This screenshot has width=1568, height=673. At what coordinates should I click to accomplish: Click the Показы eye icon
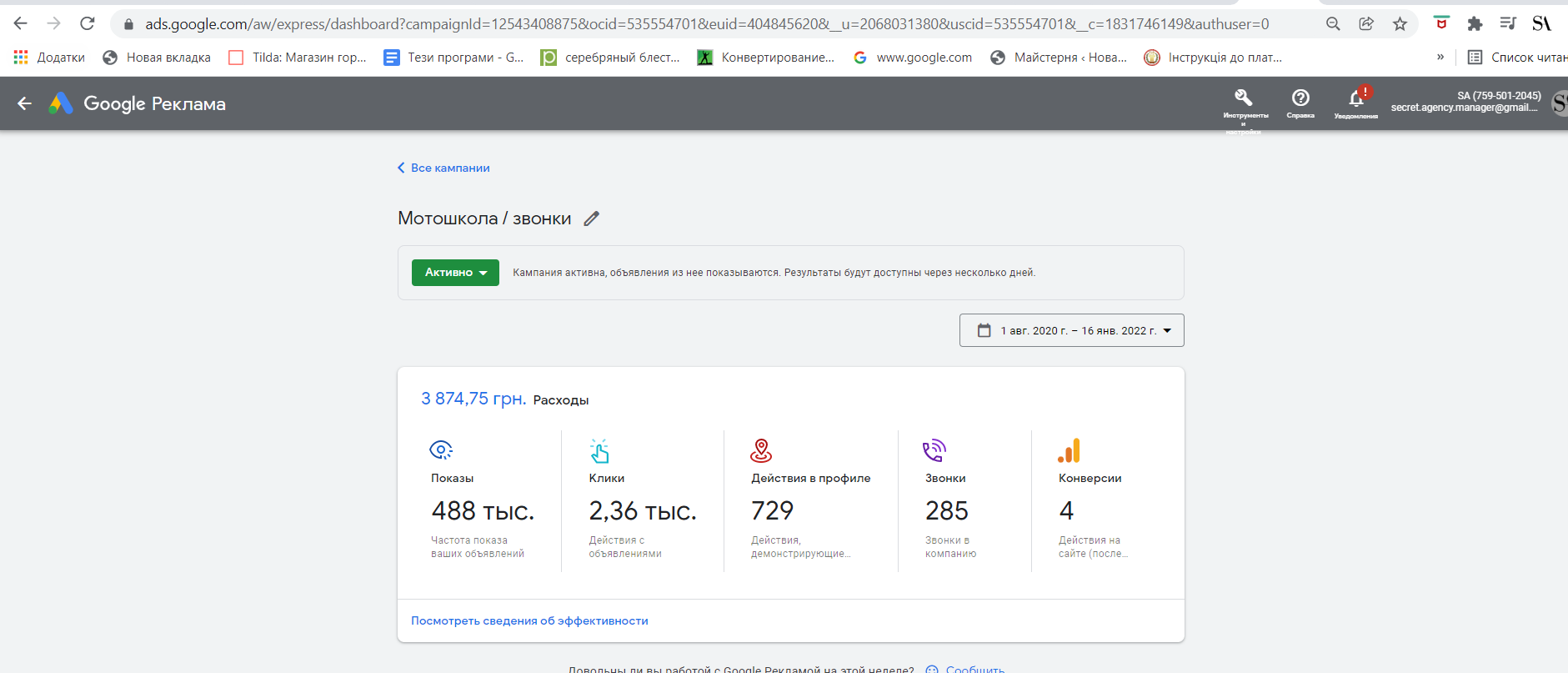pyautogui.click(x=441, y=450)
